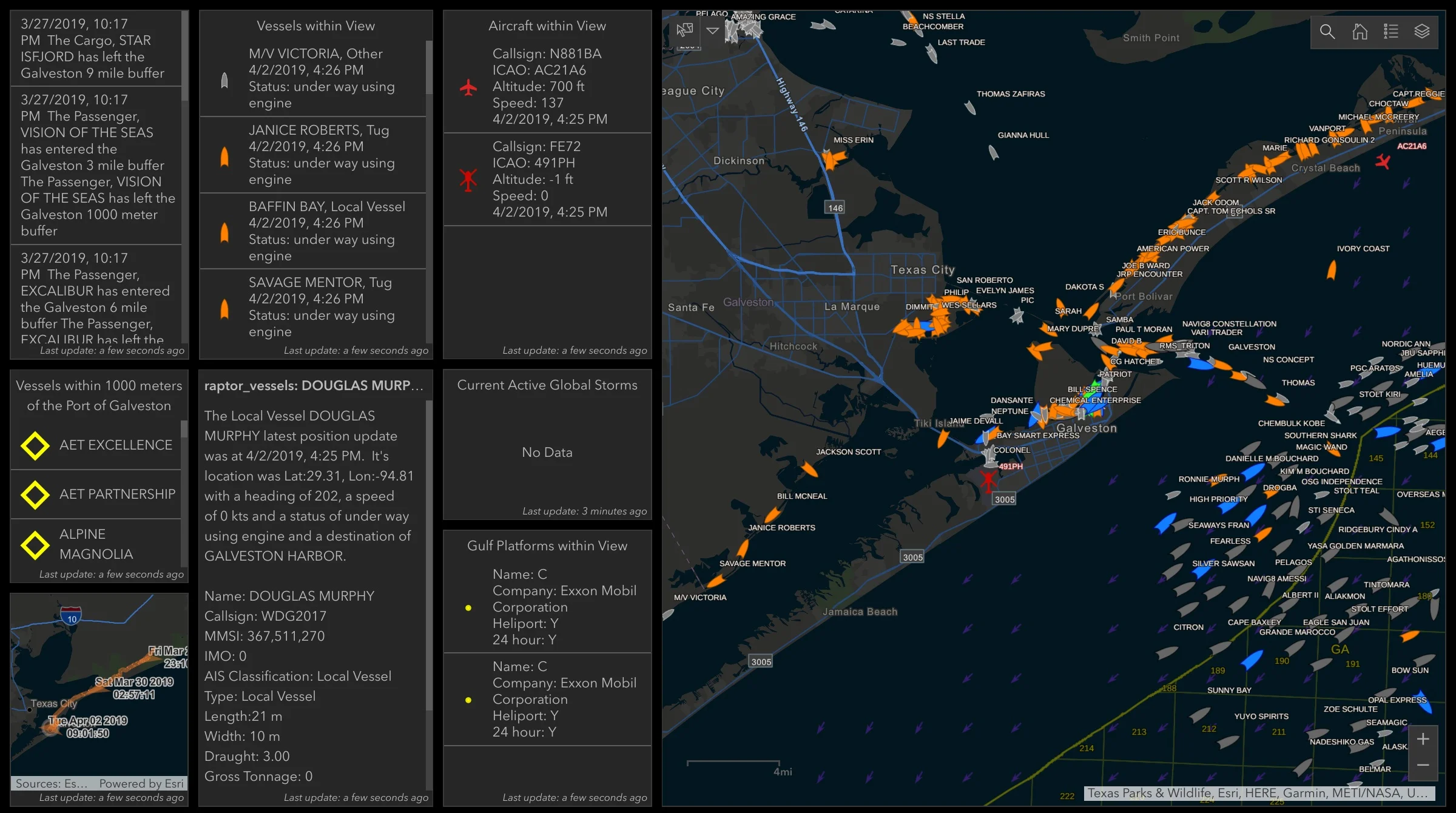Activate the map feature selection tool
Screen dimensions: 1456x813
684,30
